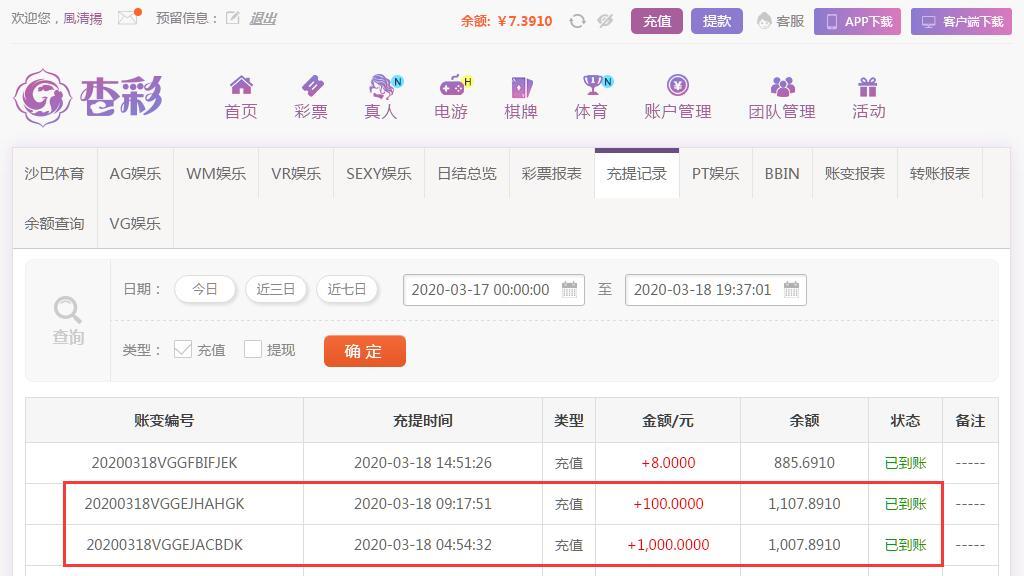Click the time 2020-03-18 09:17:51
The height and width of the screenshot is (576, 1024).
(423, 504)
